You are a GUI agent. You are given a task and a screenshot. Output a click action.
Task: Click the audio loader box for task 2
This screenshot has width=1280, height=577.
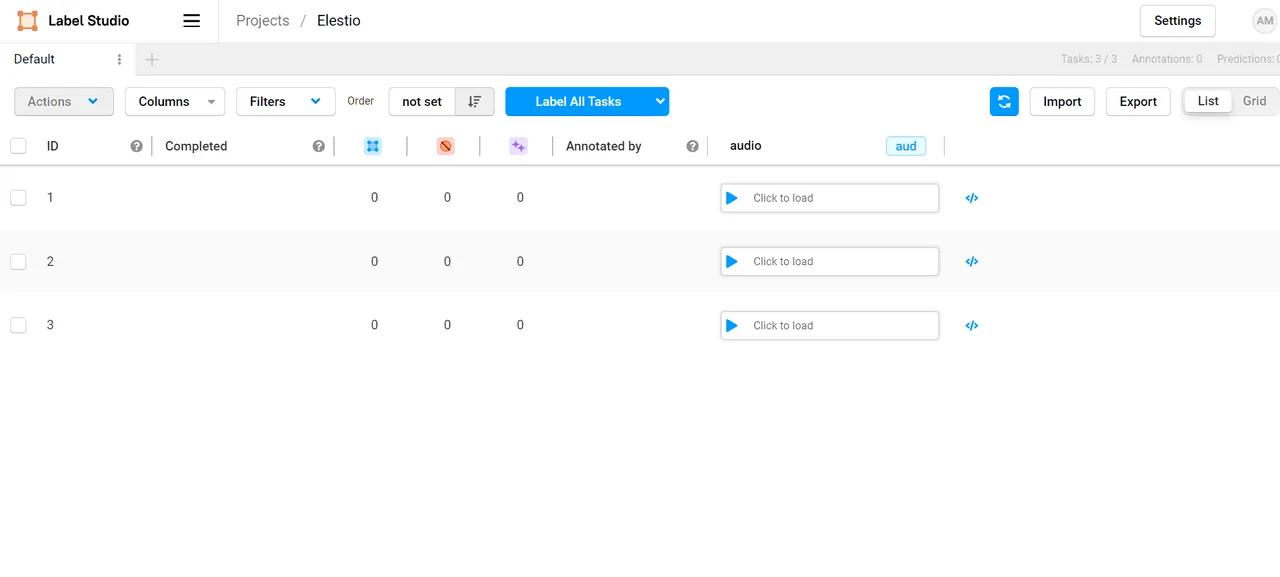click(830, 261)
